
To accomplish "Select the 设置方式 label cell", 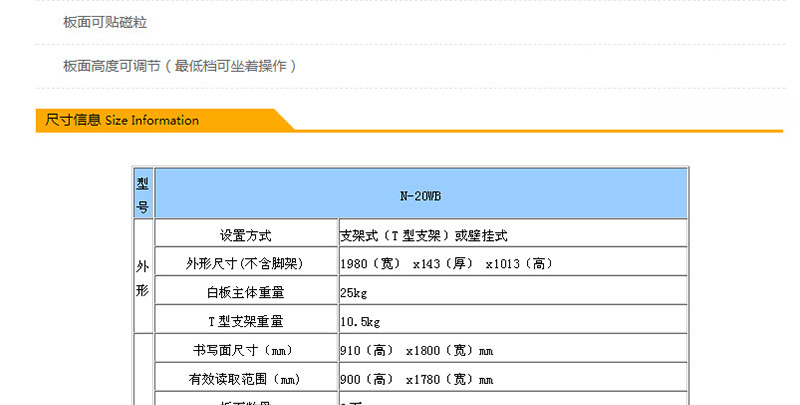I will (x=245, y=236).
